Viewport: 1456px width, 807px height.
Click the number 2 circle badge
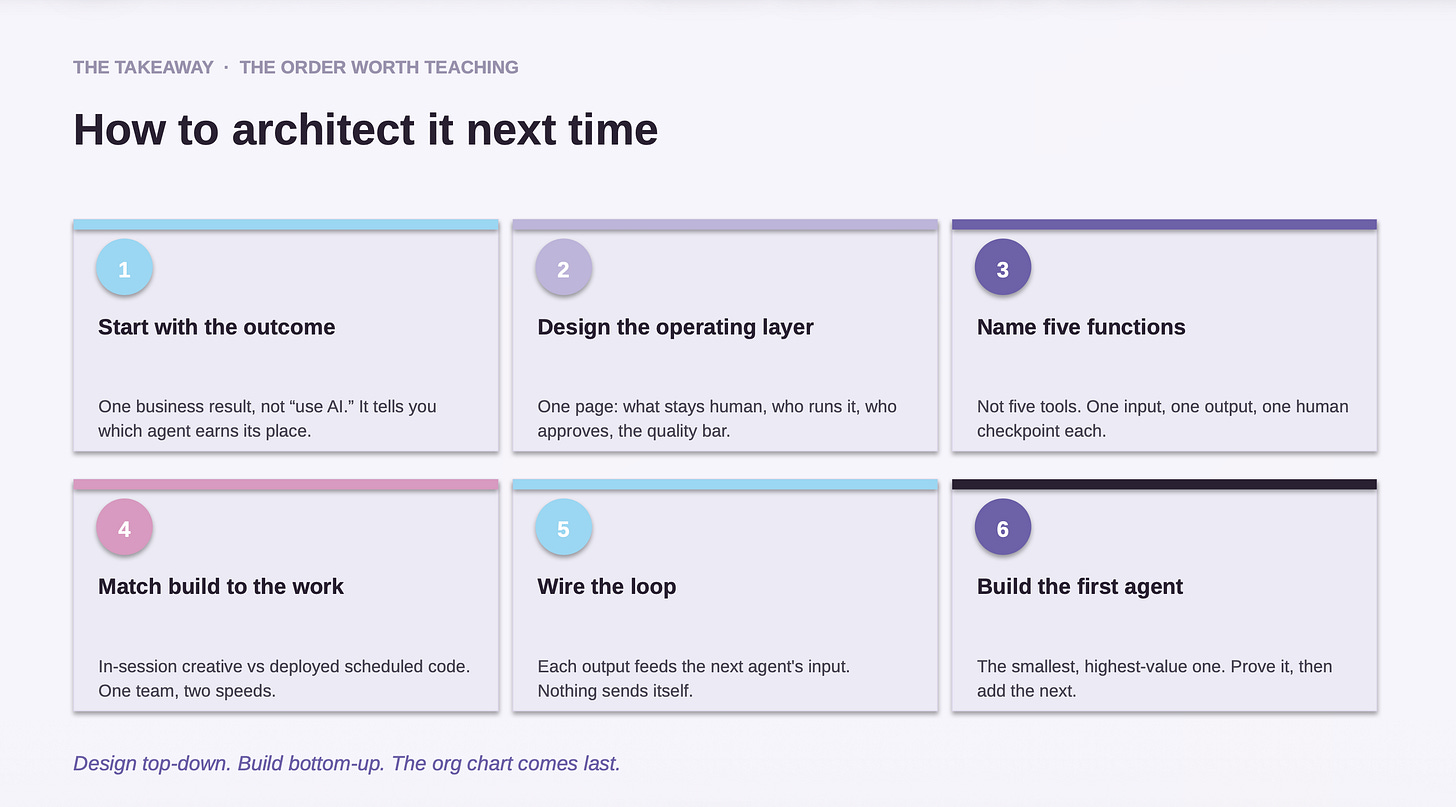coord(563,268)
